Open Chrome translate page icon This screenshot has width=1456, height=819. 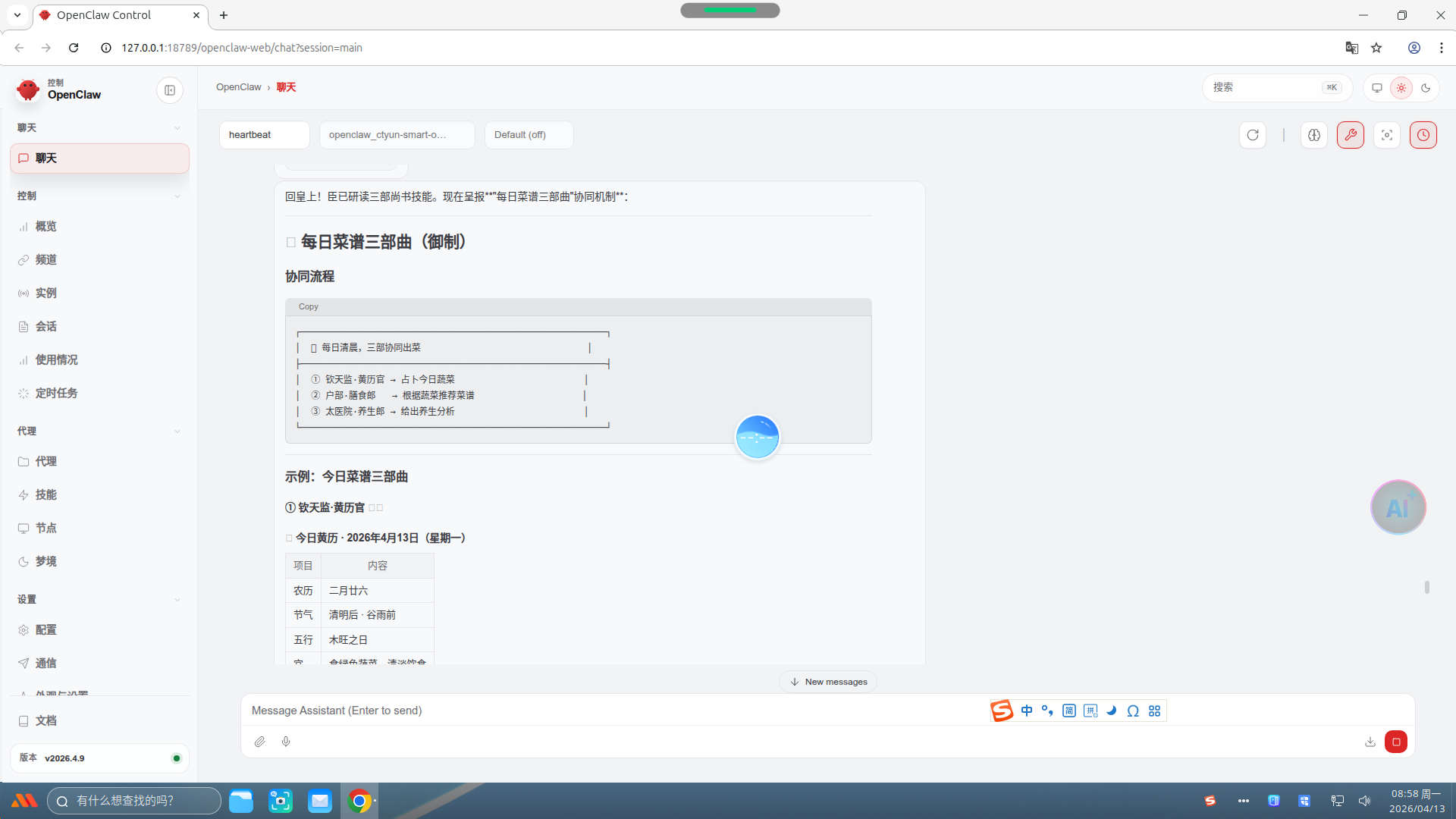click(1351, 48)
